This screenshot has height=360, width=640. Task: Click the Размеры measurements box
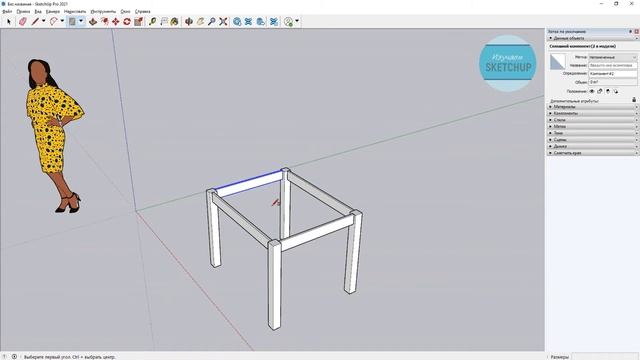click(x=604, y=357)
